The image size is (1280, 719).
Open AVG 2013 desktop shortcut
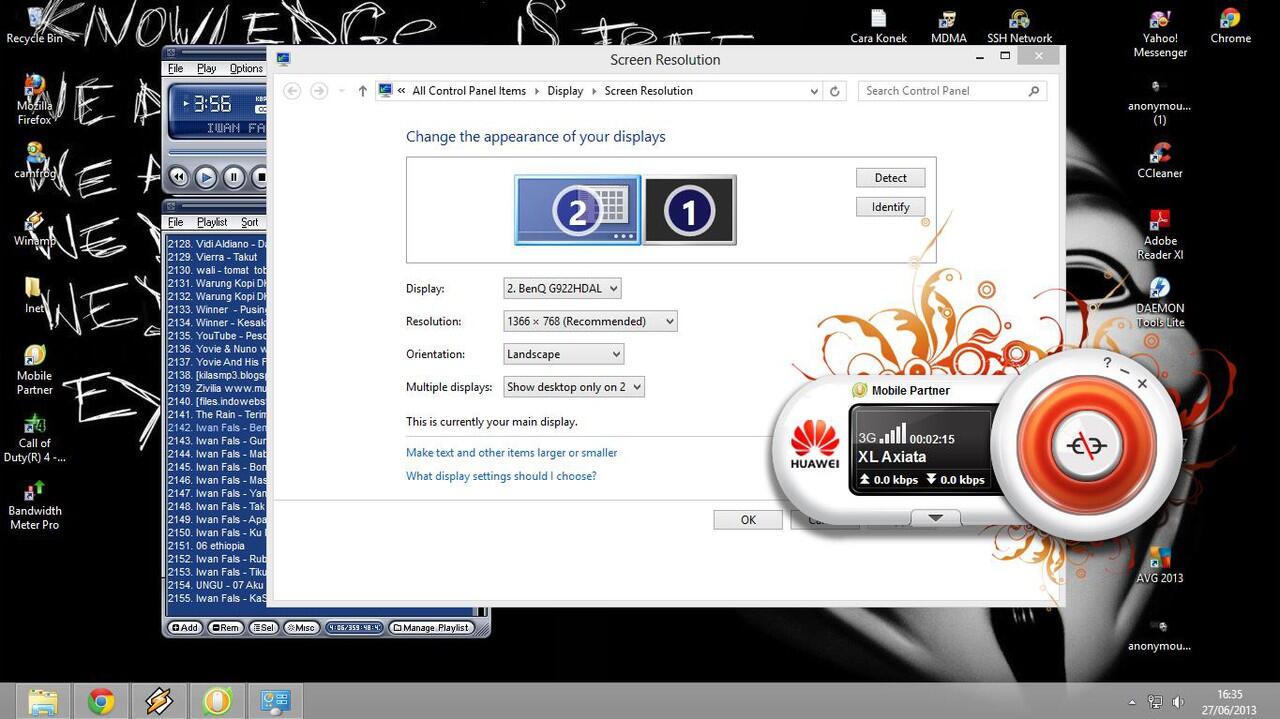tap(1160, 565)
